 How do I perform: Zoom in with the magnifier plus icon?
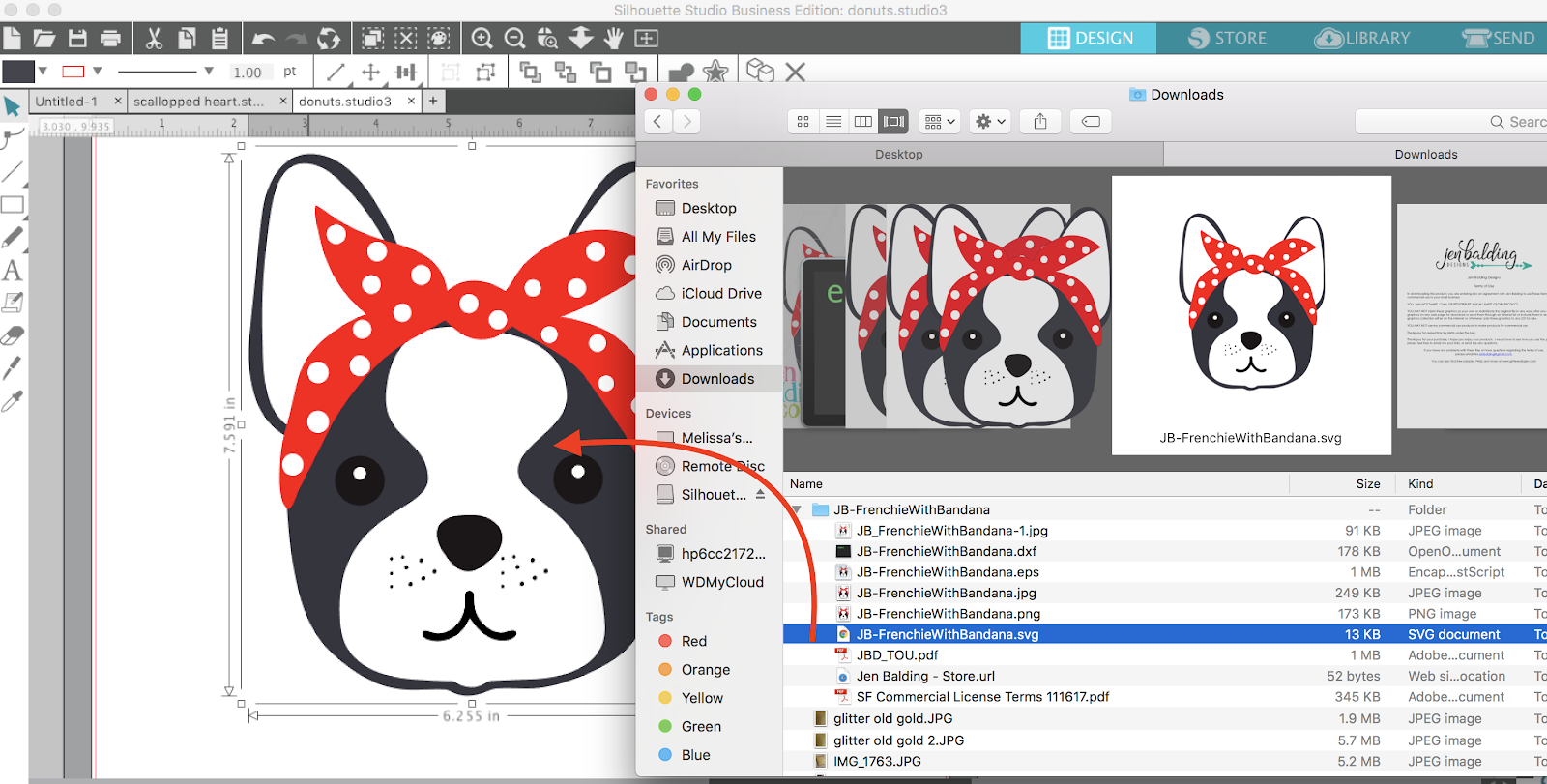[482, 39]
